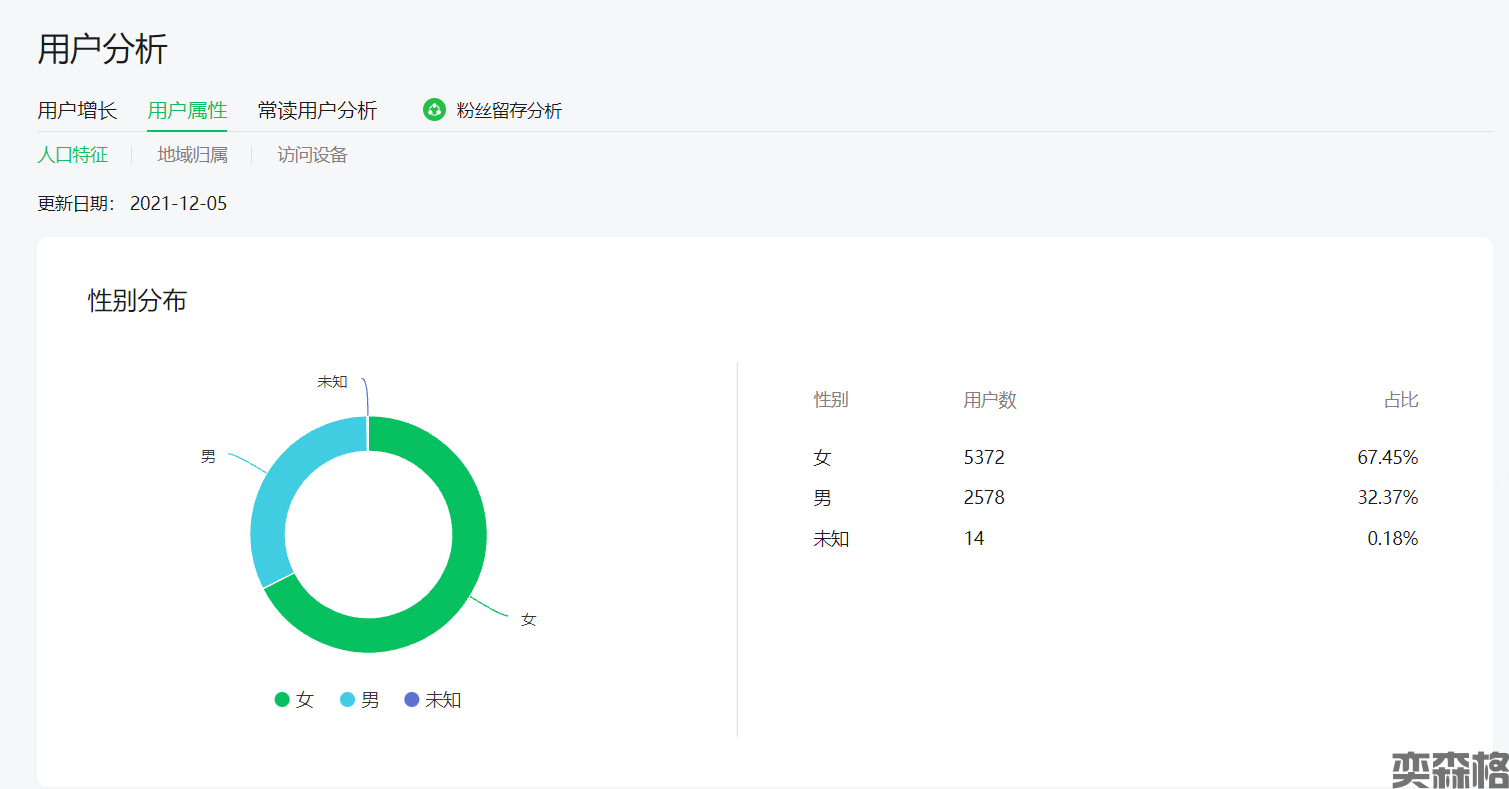The image size is (1509, 789).
Task: Toggle the green 女 legend item
Action: pos(294,700)
